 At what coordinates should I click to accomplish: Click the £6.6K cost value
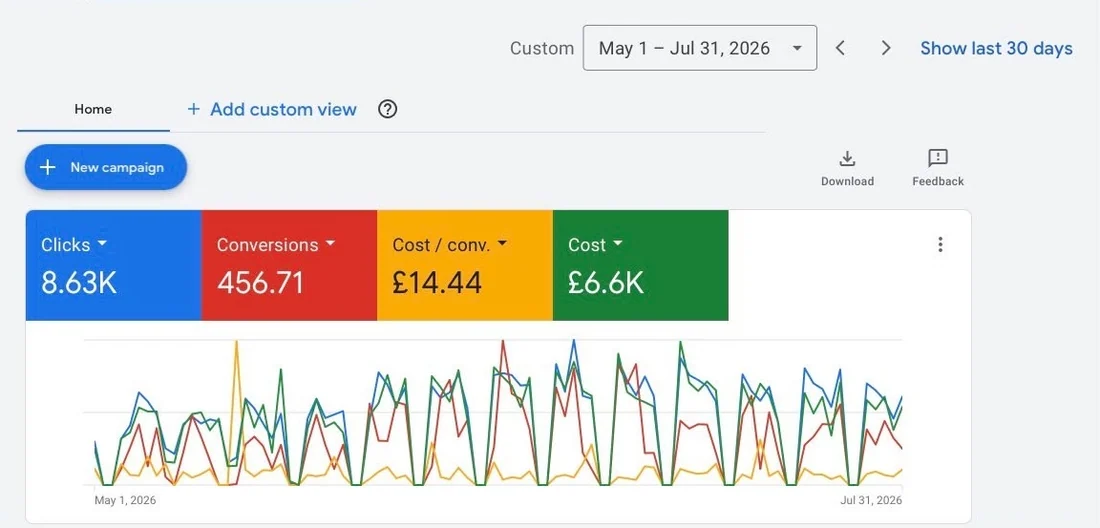click(x=605, y=283)
